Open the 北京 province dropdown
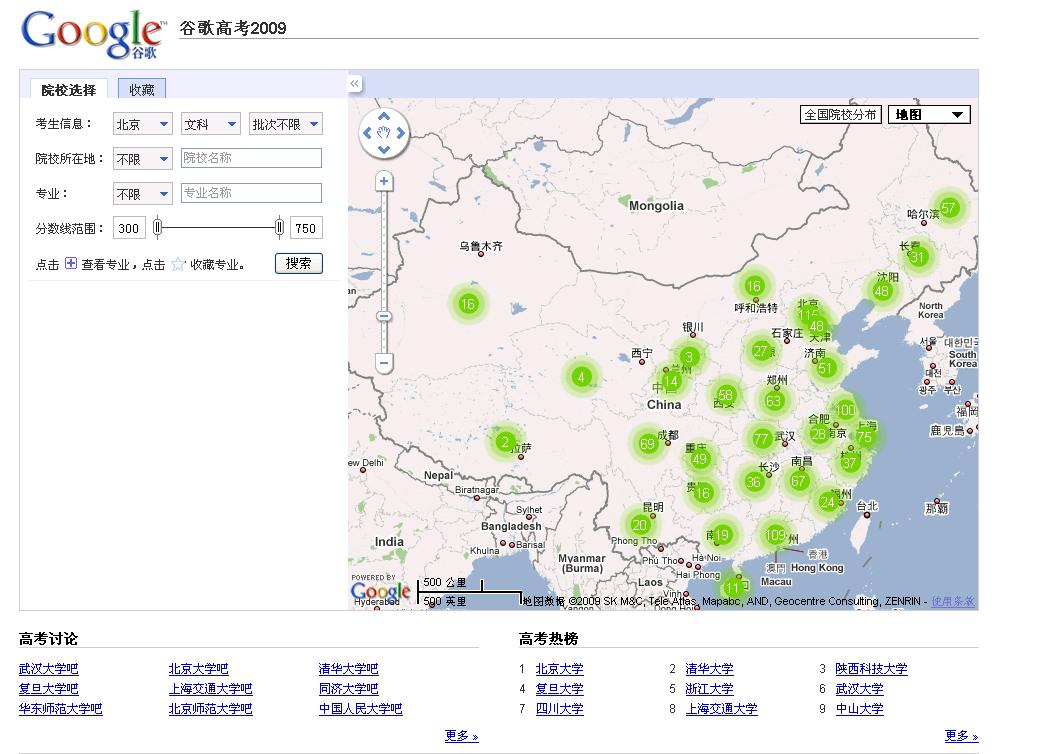1050x754 pixels. coord(143,124)
